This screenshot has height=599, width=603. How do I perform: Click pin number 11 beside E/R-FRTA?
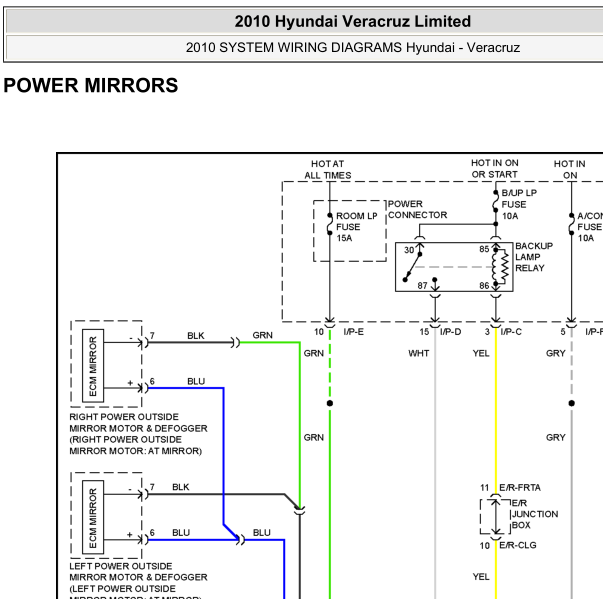[x=485, y=488]
